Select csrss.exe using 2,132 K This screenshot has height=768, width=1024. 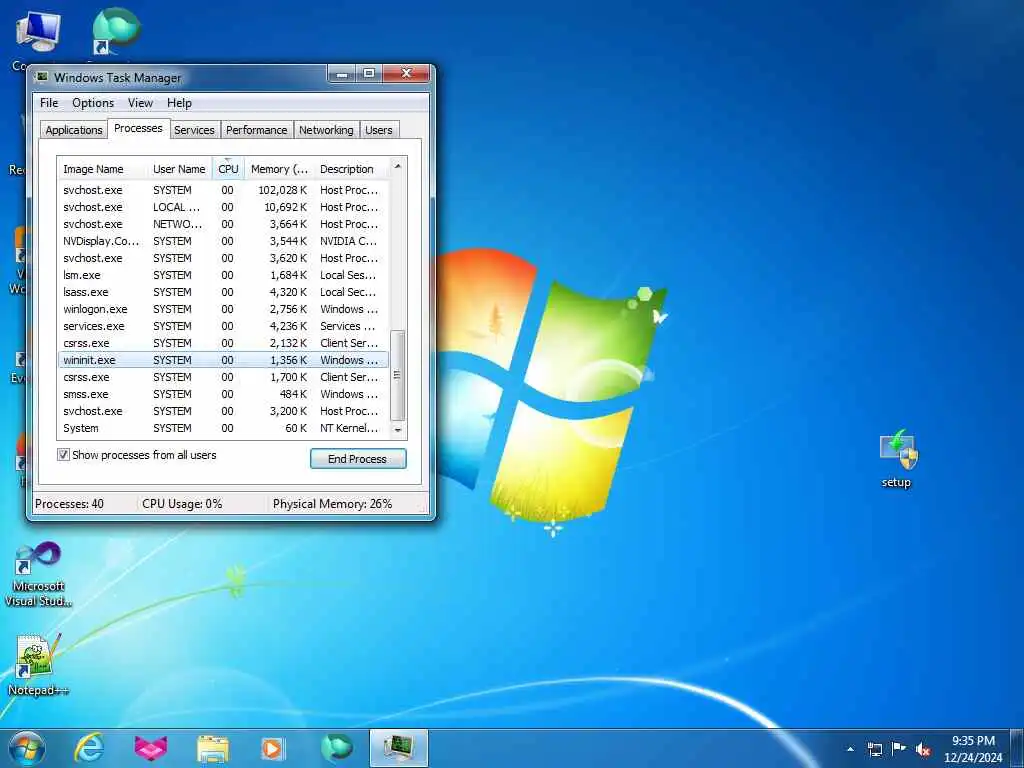pyautogui.click(x=223, y=343)
